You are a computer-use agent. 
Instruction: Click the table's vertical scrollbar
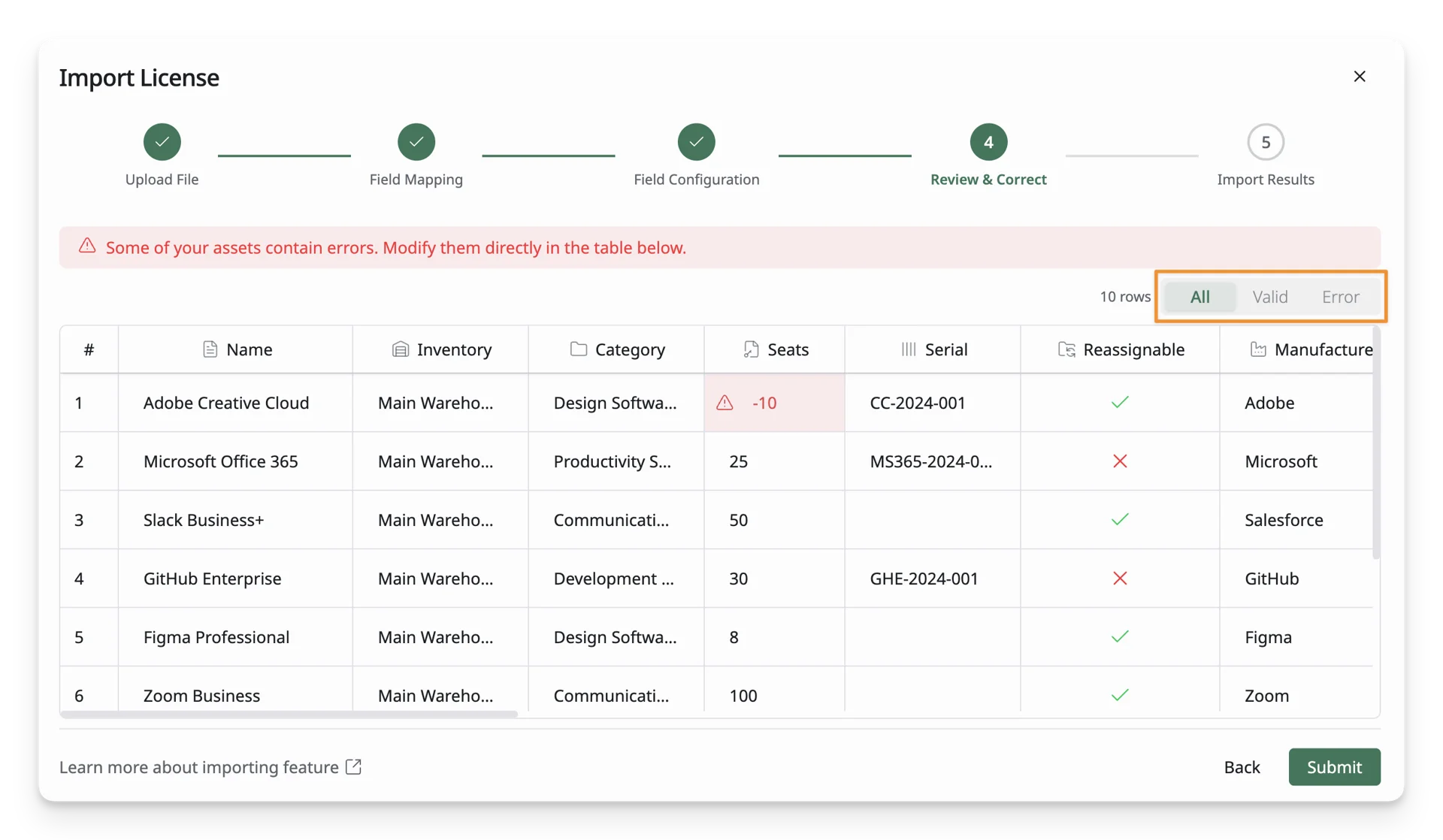point(1376,443)
